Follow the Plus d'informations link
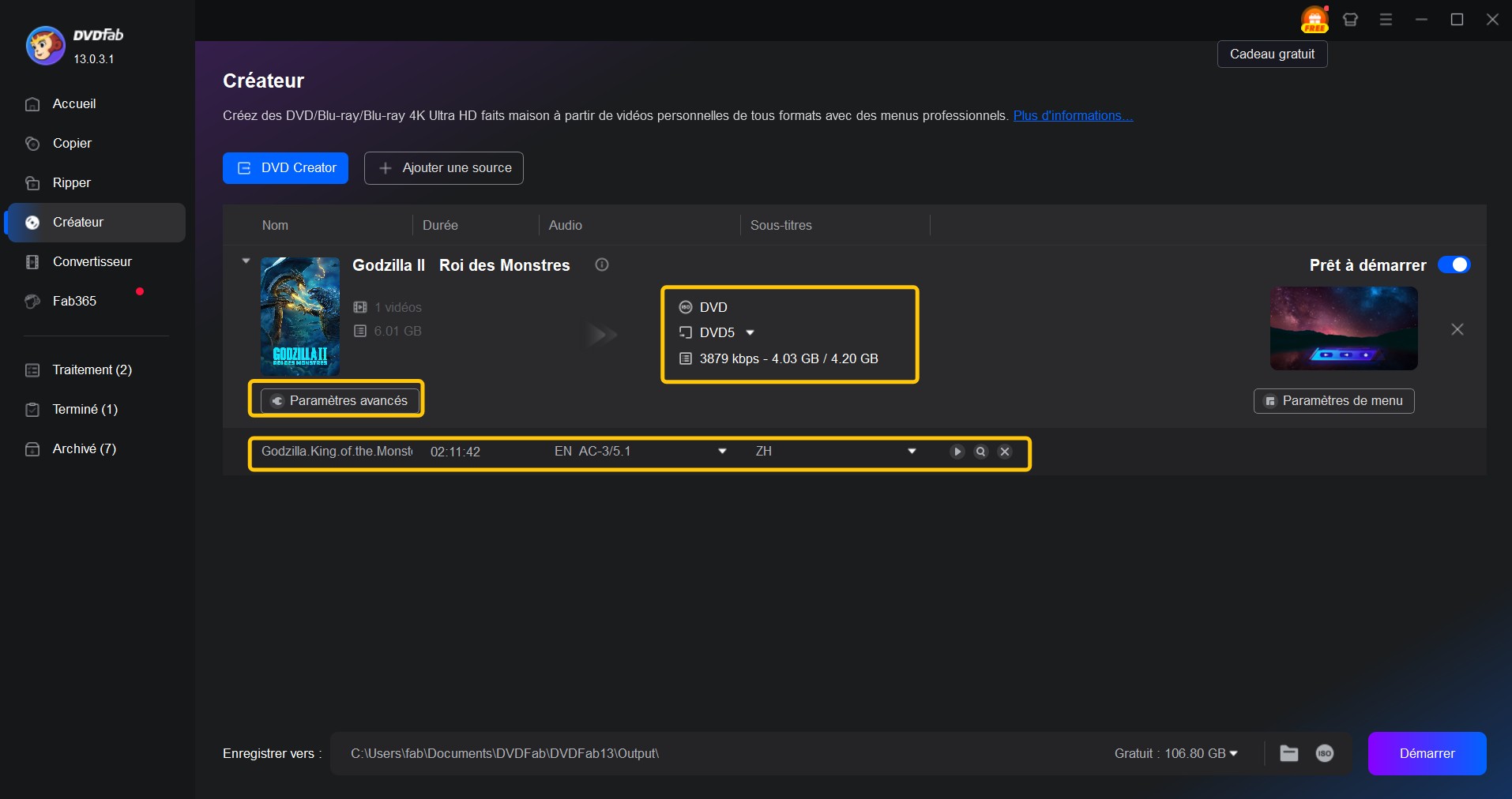 pyautogui.click(x=1073, y=116)
